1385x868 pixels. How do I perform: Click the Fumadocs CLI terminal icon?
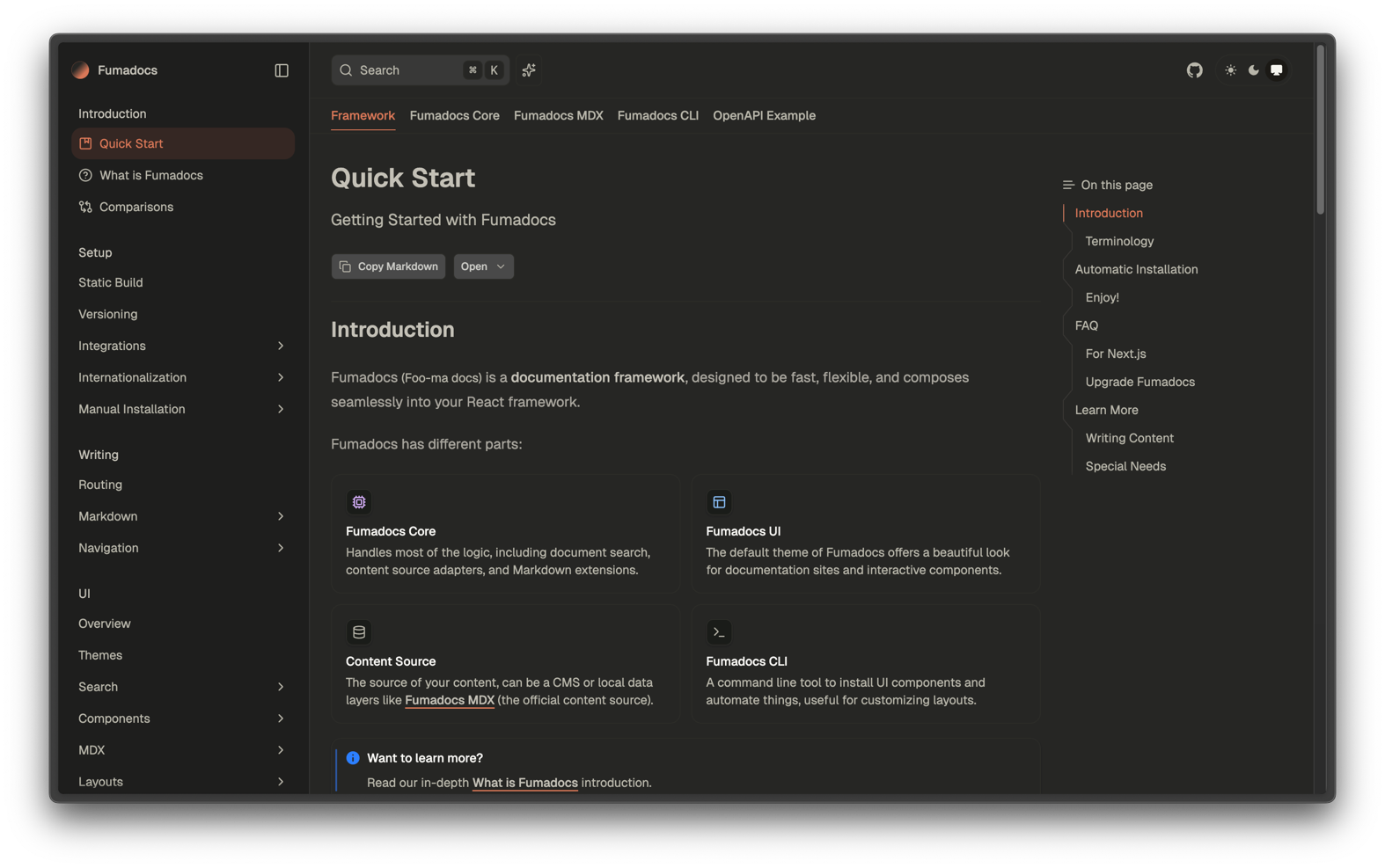pyautogui.click(x=719, y=632)
